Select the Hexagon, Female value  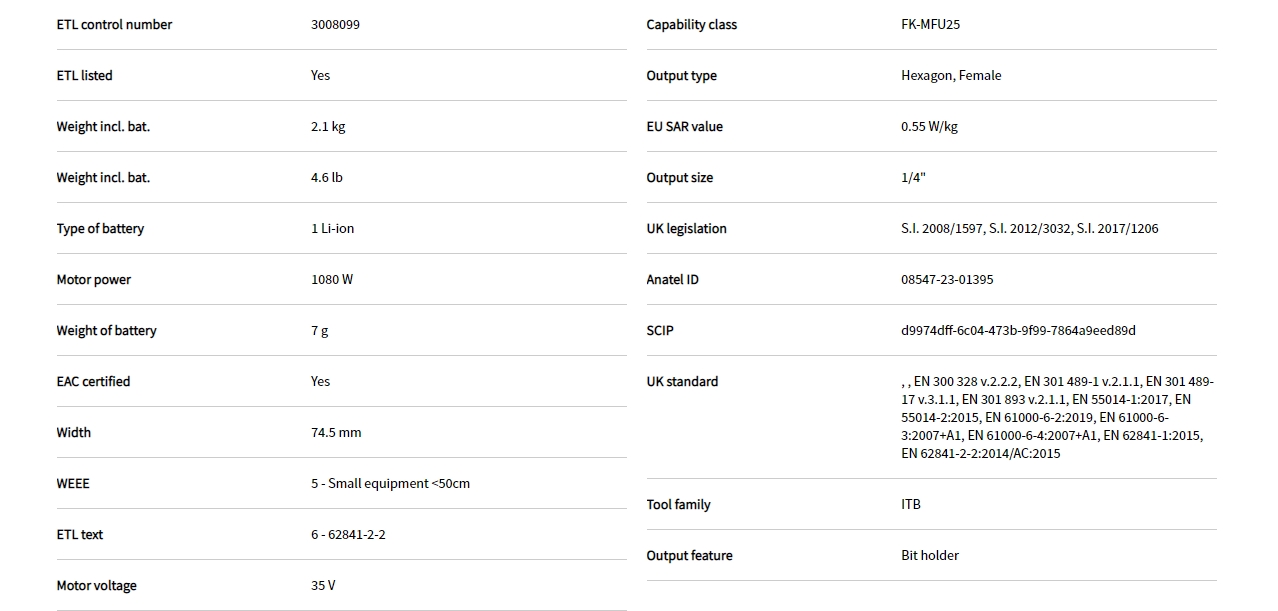(x=951, y=76)
